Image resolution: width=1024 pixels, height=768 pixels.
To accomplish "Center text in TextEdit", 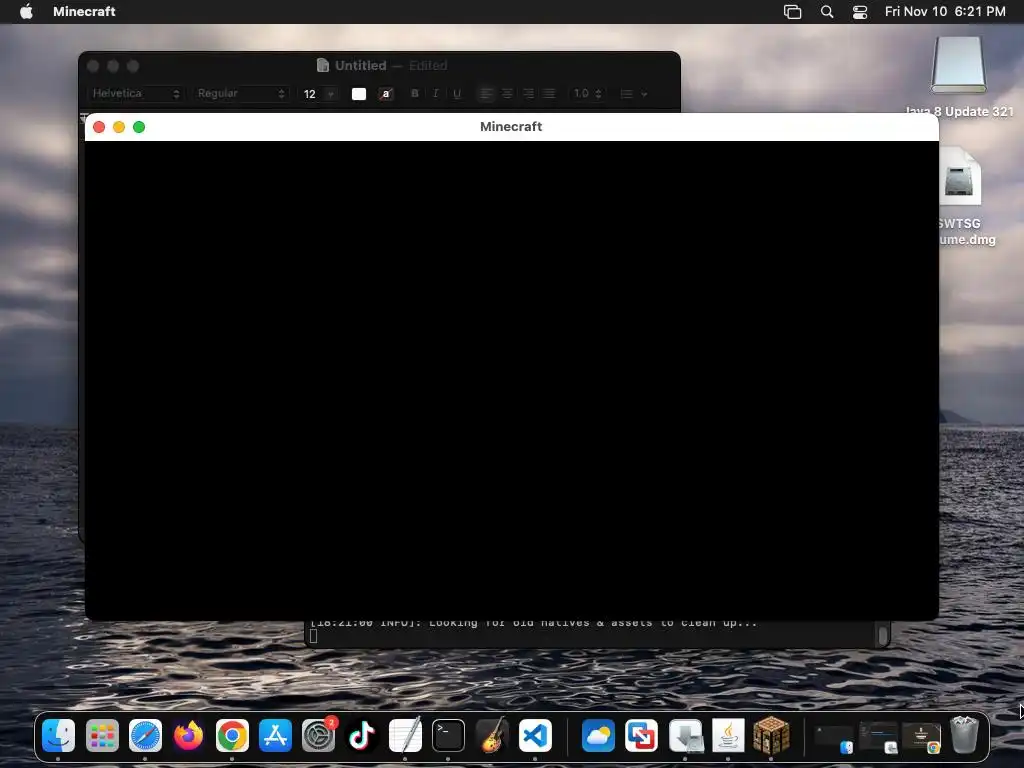I will point(507,93).
